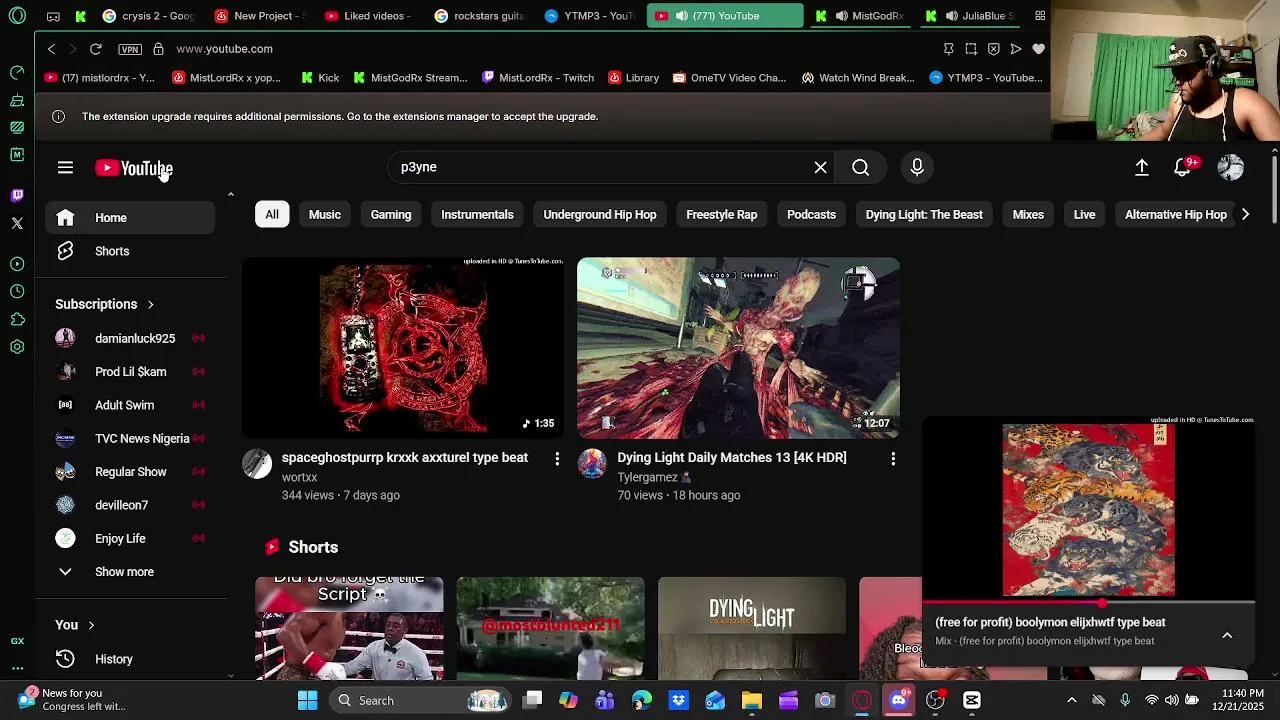Open the X (Twitter) sidebar icon
Viewport: 1280px width, 720px height.
(x=17, y=223)
